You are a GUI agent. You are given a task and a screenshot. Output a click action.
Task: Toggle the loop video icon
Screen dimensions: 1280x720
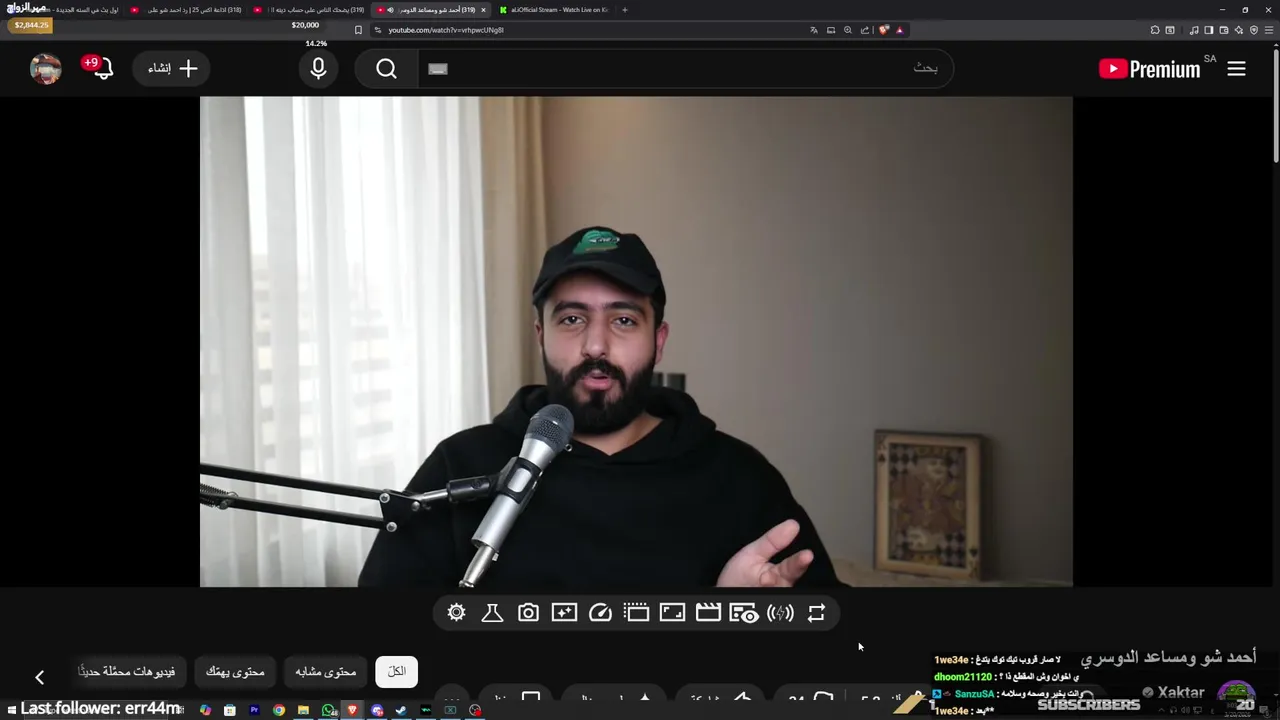click(x=816, y=613)
